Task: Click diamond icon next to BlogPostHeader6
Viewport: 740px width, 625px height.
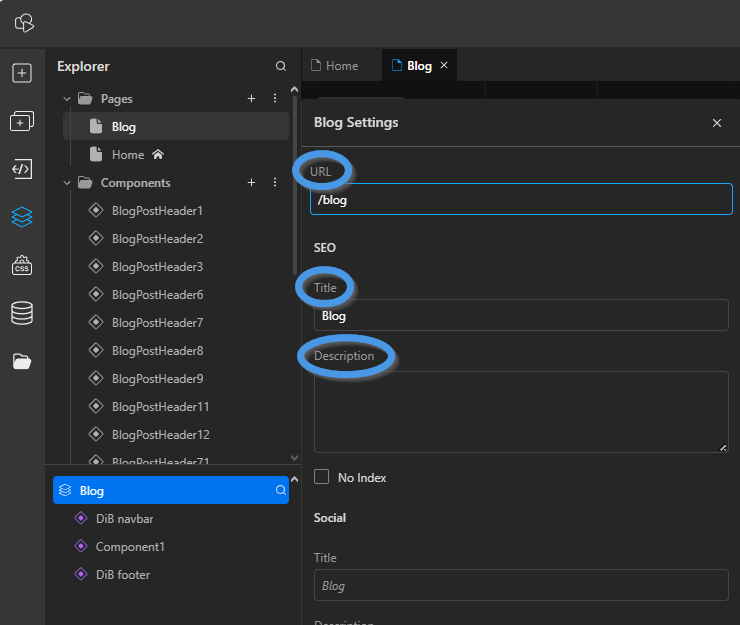Action: (x=96, y=294)
